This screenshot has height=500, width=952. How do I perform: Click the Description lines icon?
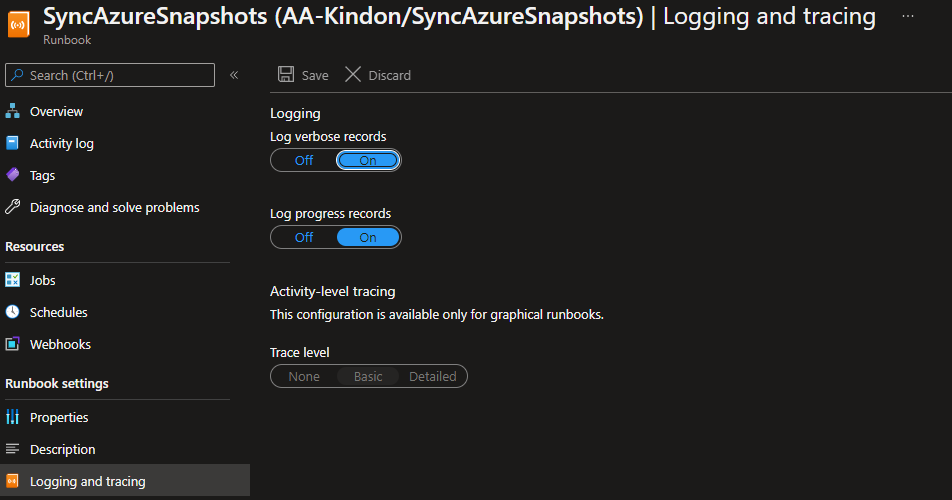[13, 449]
